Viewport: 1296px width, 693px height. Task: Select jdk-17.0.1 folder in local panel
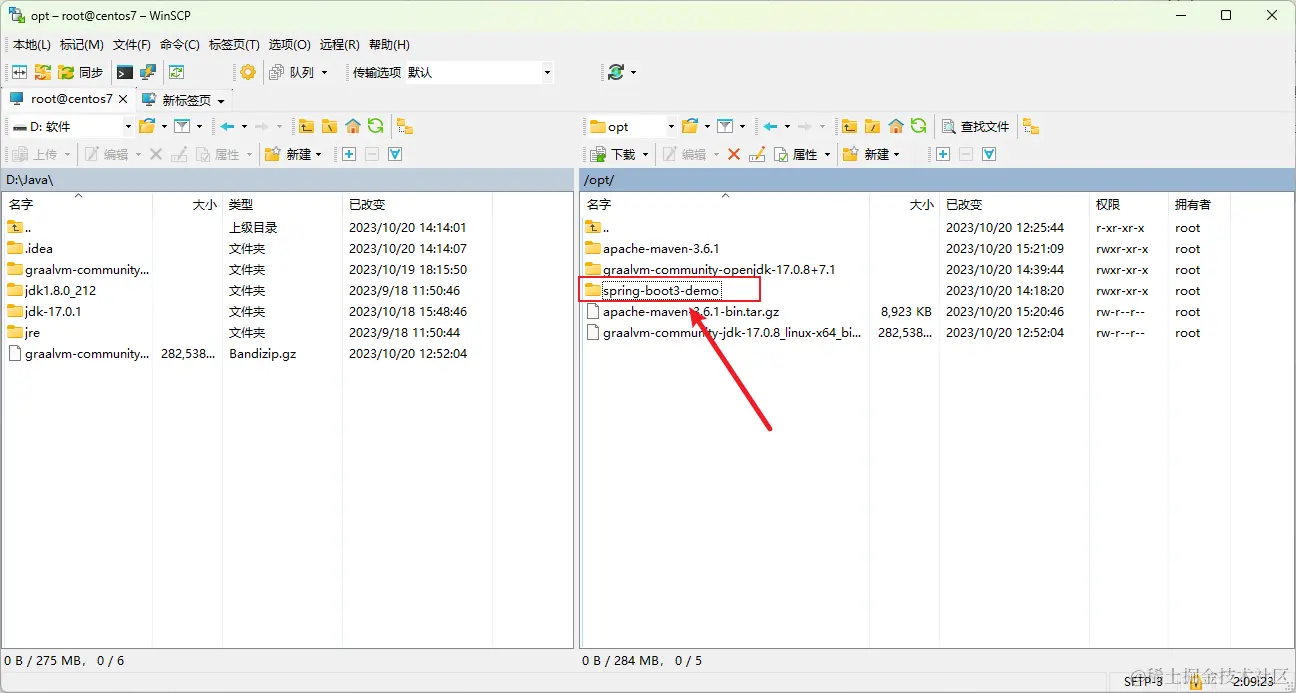(53, 312)
